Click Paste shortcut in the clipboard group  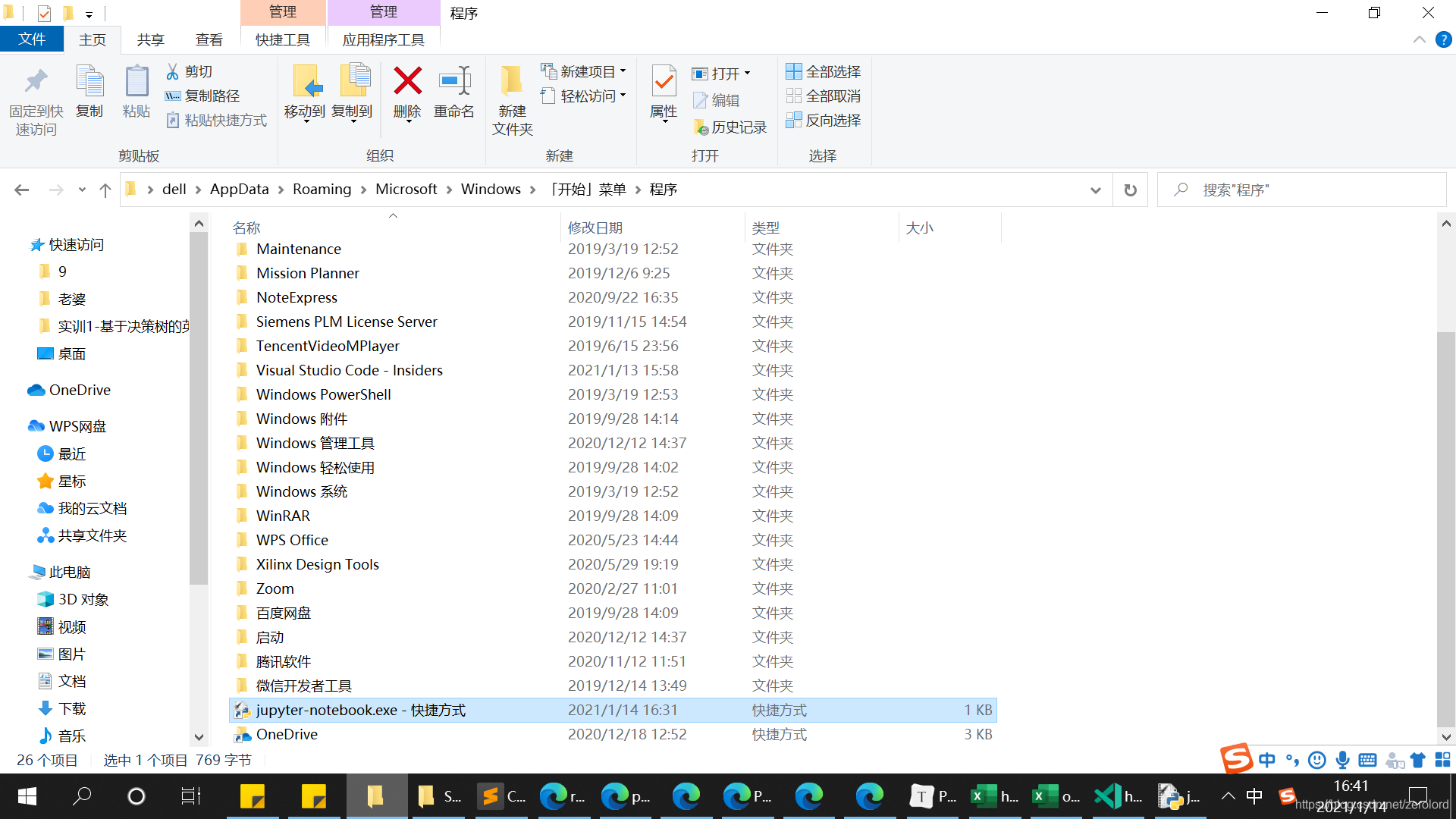(x=217, y=120)
